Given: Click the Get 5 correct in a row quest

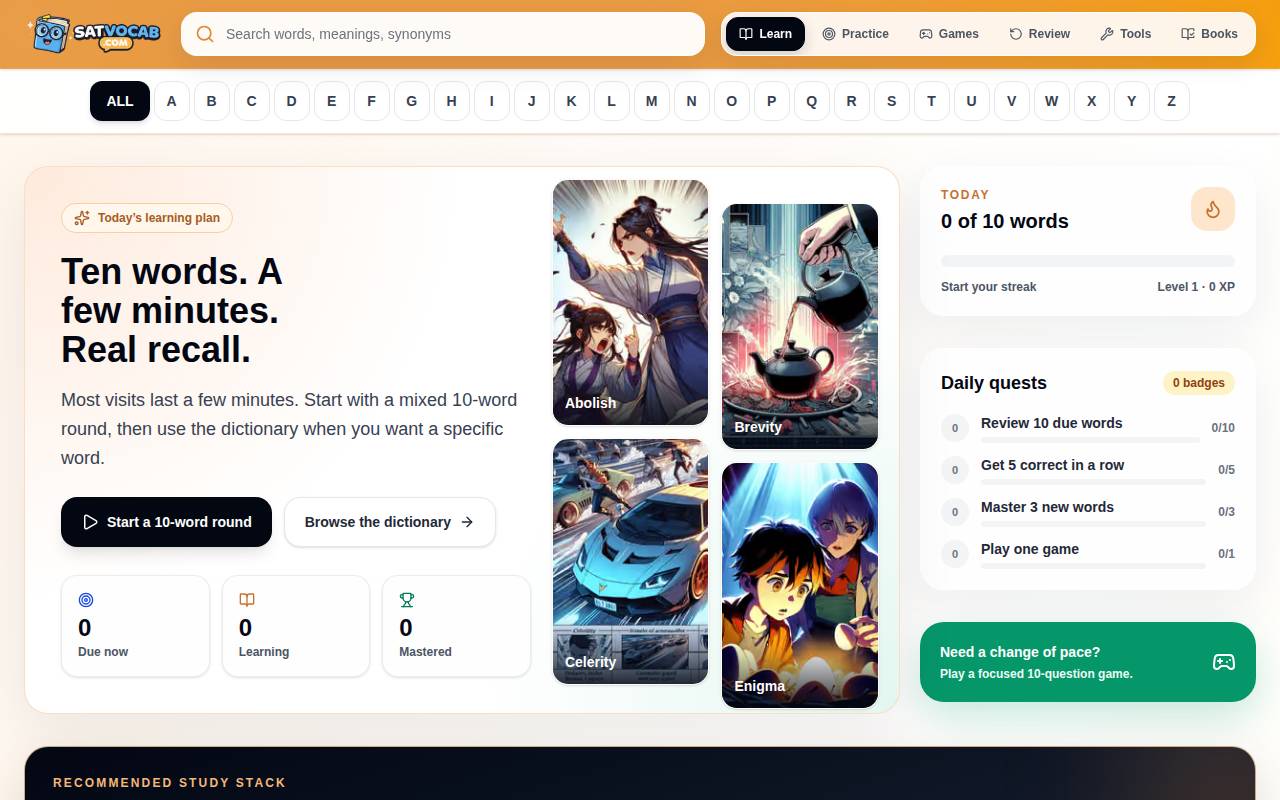Looking at the screenshot, I should (1088, 470).
